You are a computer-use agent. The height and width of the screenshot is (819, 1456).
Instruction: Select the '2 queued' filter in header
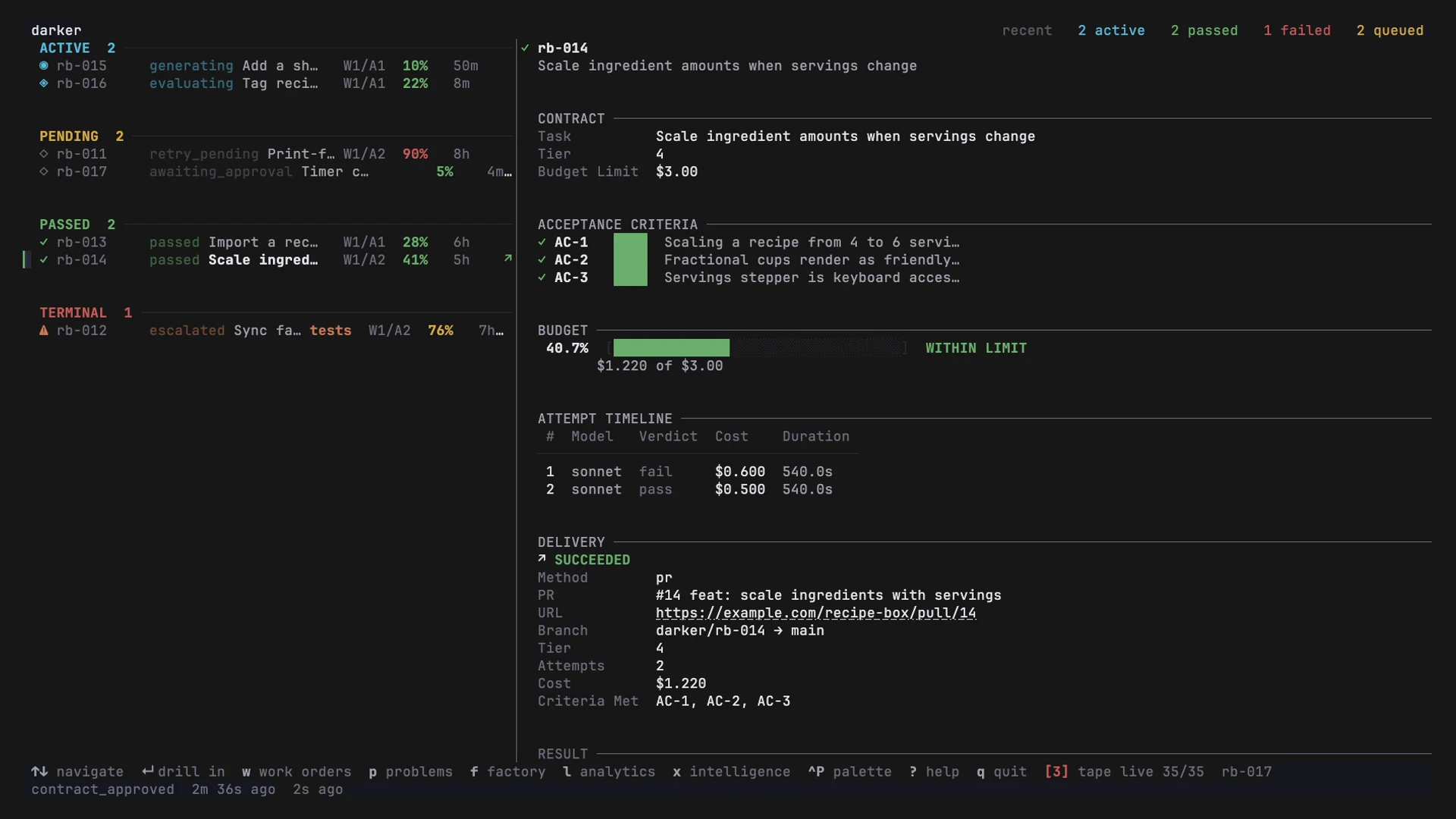(x=1390, y=30)
